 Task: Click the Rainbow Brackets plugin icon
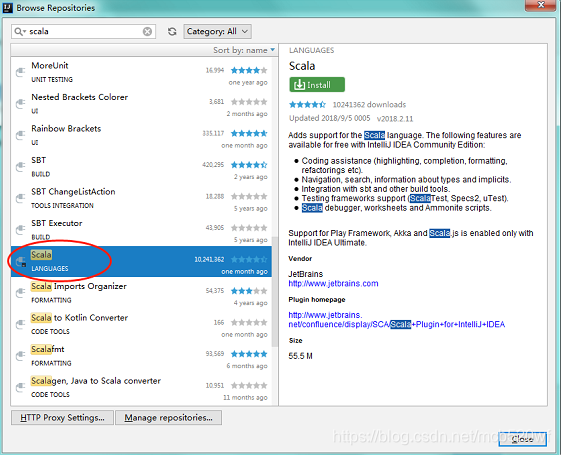pyautogui.click(x=21, y=135)
